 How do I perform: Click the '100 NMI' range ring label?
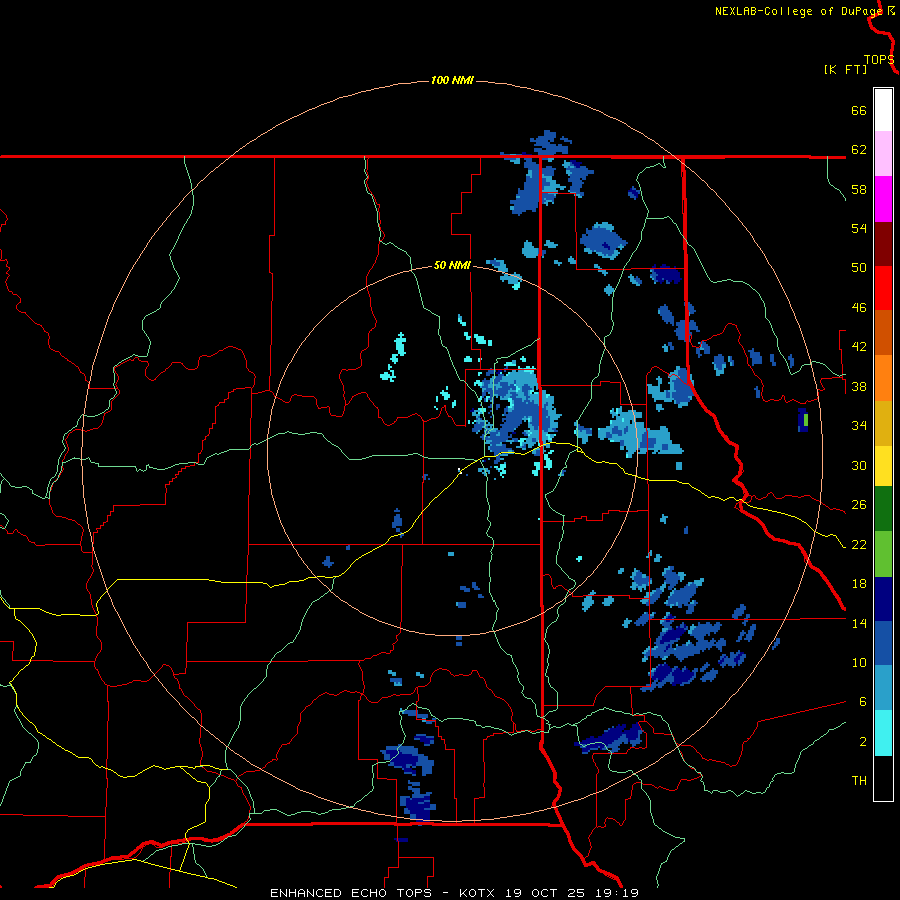(452, 80)
